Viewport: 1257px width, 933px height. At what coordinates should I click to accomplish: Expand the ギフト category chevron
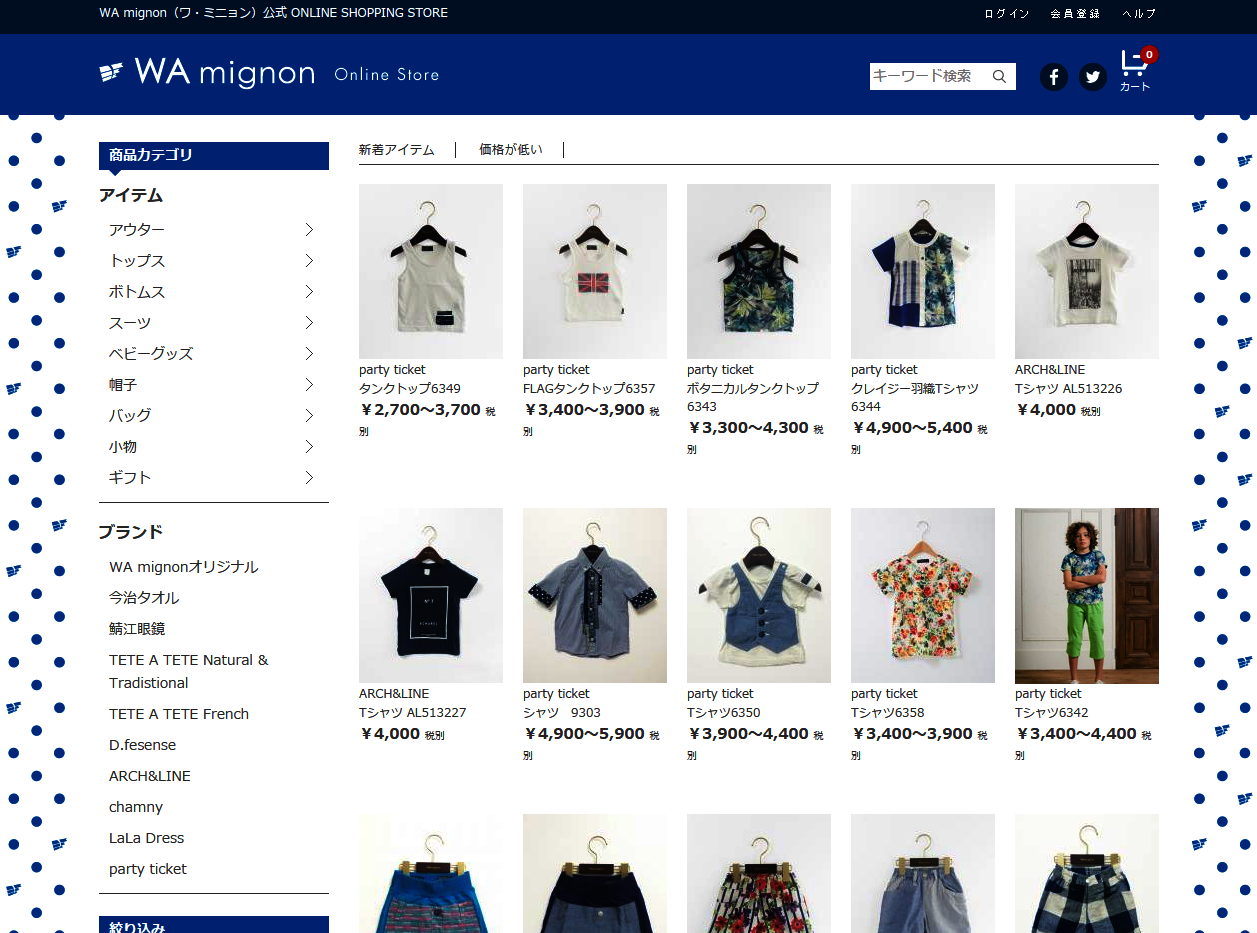pos(309,478)
